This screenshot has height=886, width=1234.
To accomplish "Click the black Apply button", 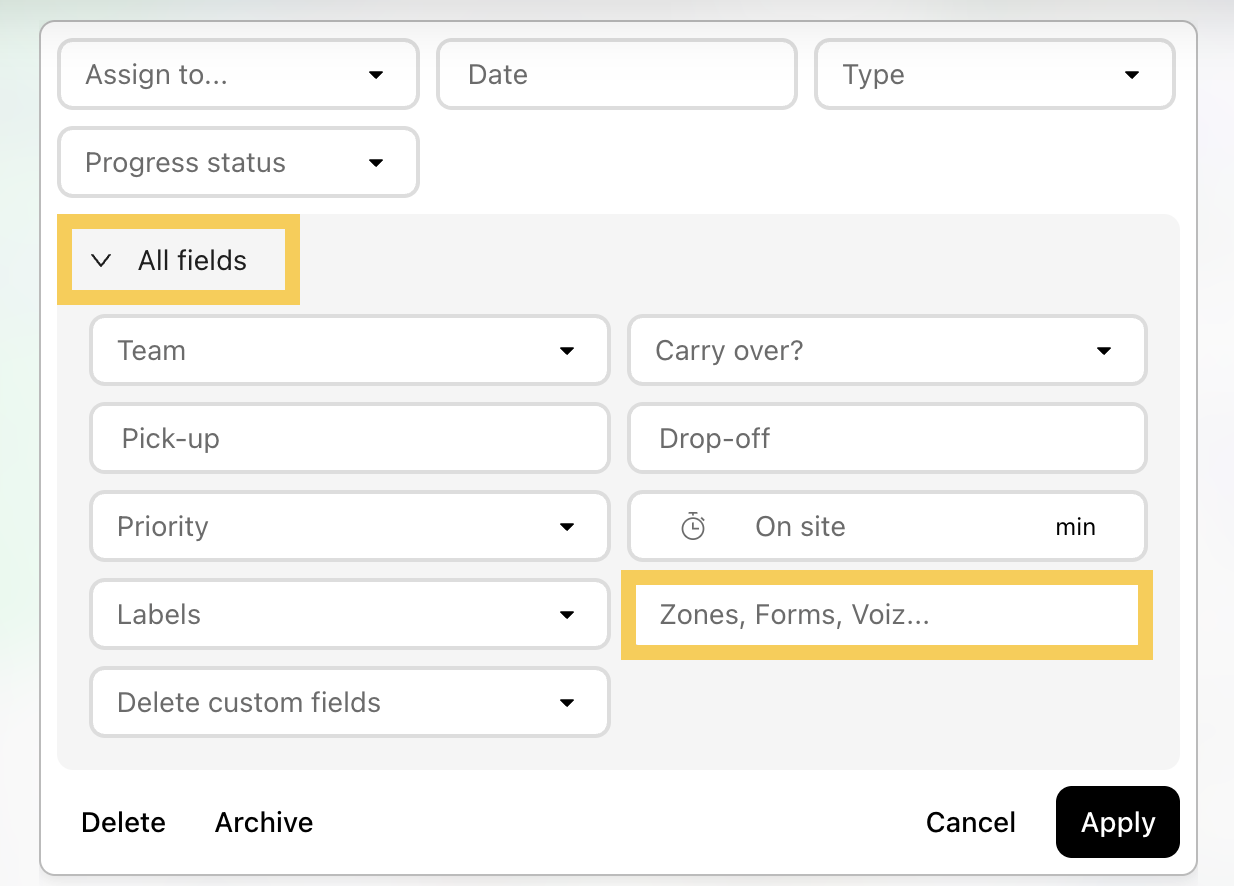I will pos(1118,822).
